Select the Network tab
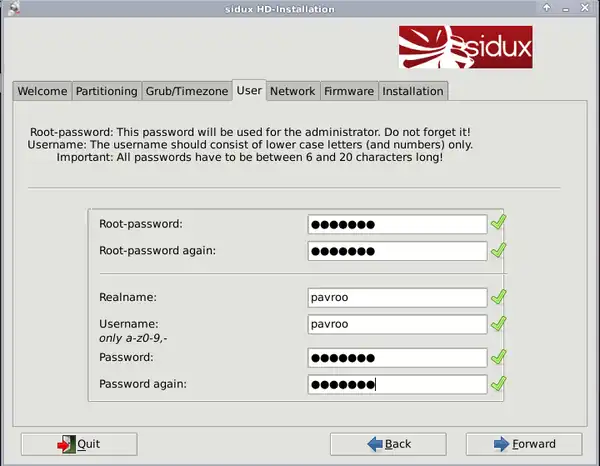 tap(292, 91)
